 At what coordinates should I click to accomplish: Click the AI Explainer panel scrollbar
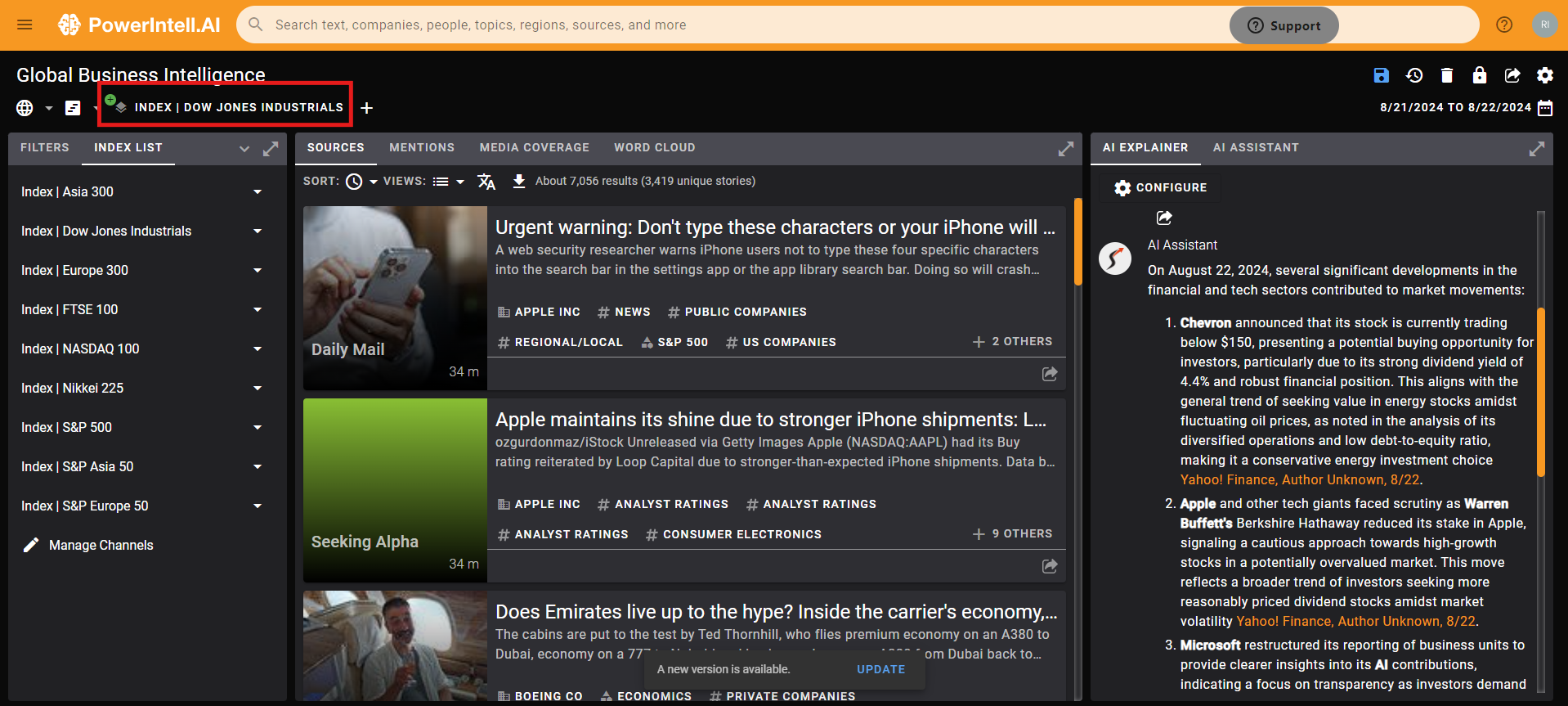click(1541, 392)
